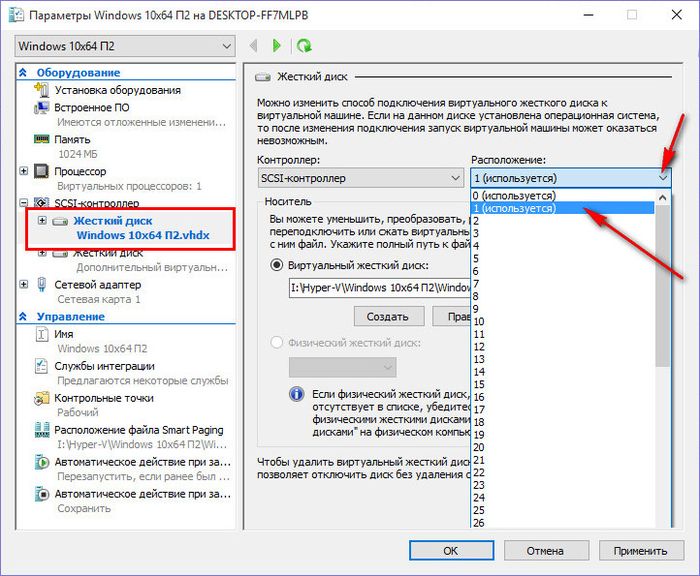Expand the Сетевой адаптер tree node
Image resolution: width=700 pixels, height=576 pixels.
point(24,284)
